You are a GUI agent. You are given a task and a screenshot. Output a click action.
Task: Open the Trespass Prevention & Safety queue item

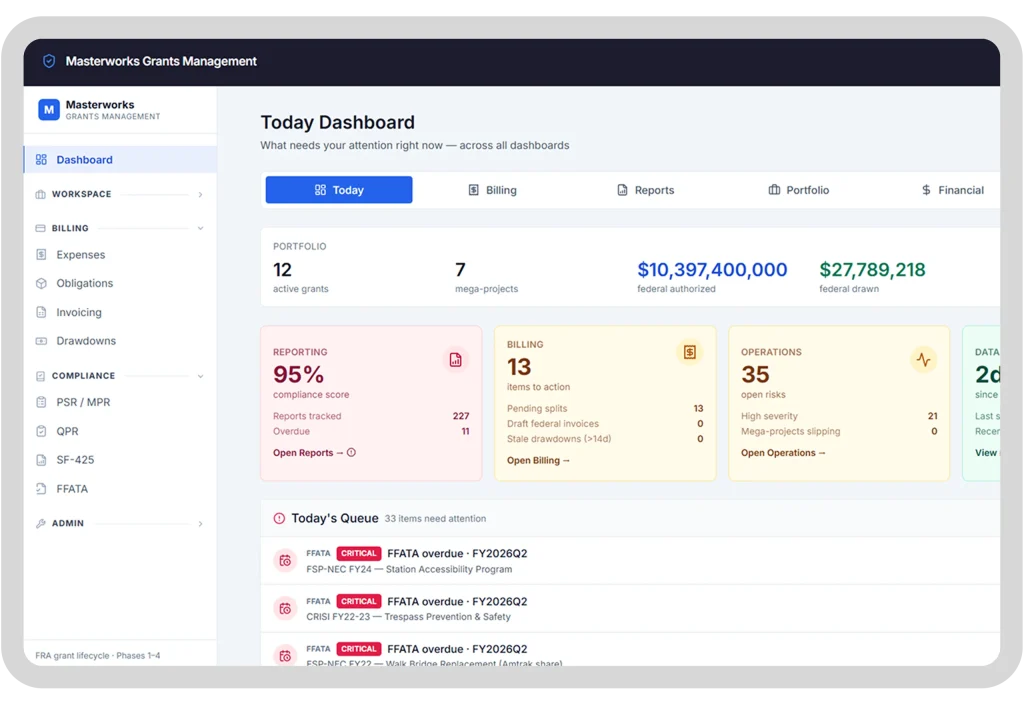630,608
